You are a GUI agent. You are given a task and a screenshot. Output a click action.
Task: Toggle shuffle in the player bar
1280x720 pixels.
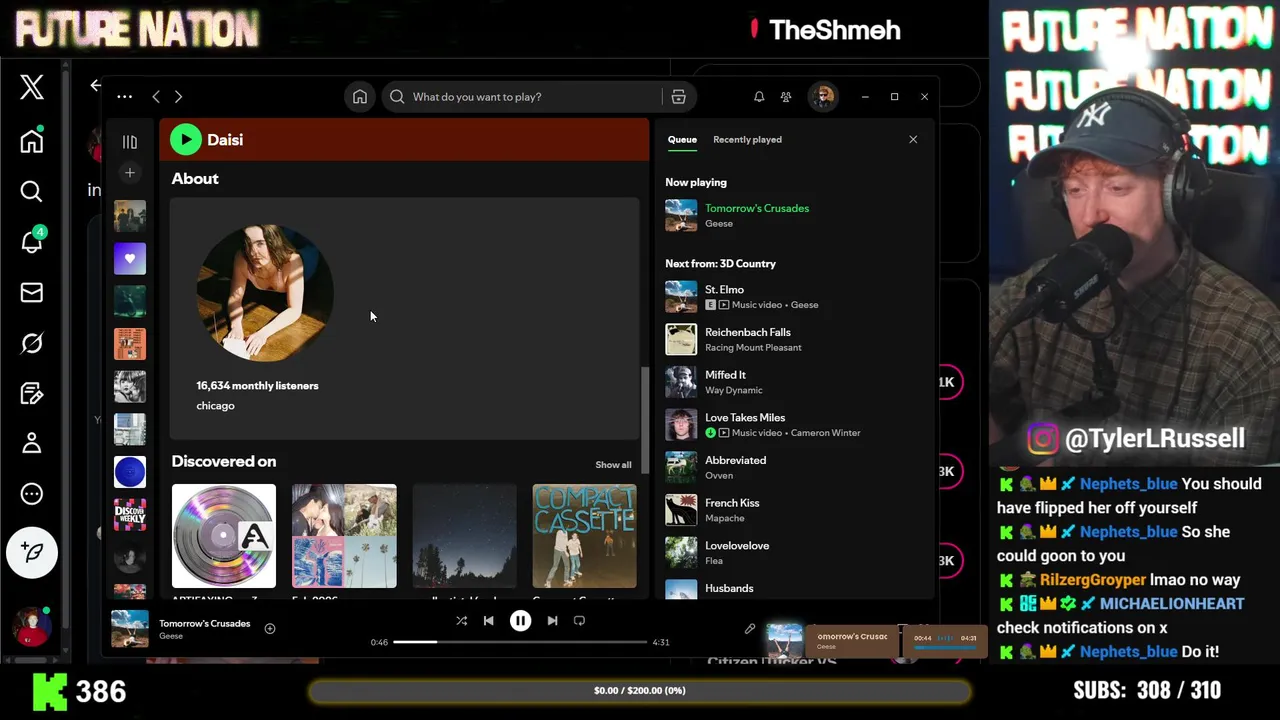click(461, 621)
